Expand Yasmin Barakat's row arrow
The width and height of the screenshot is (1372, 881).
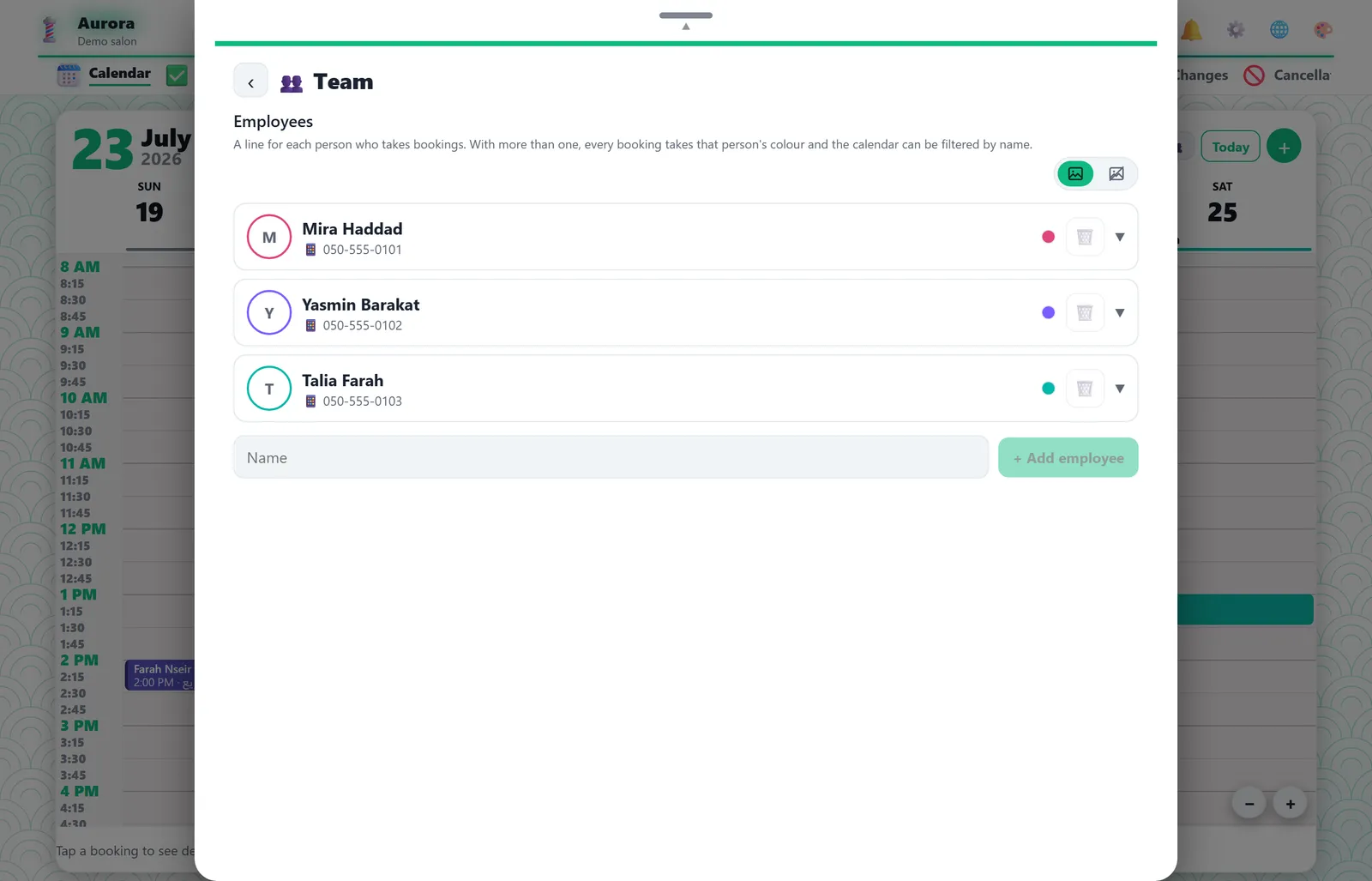pyautogui.click(x=1119, y=312)
